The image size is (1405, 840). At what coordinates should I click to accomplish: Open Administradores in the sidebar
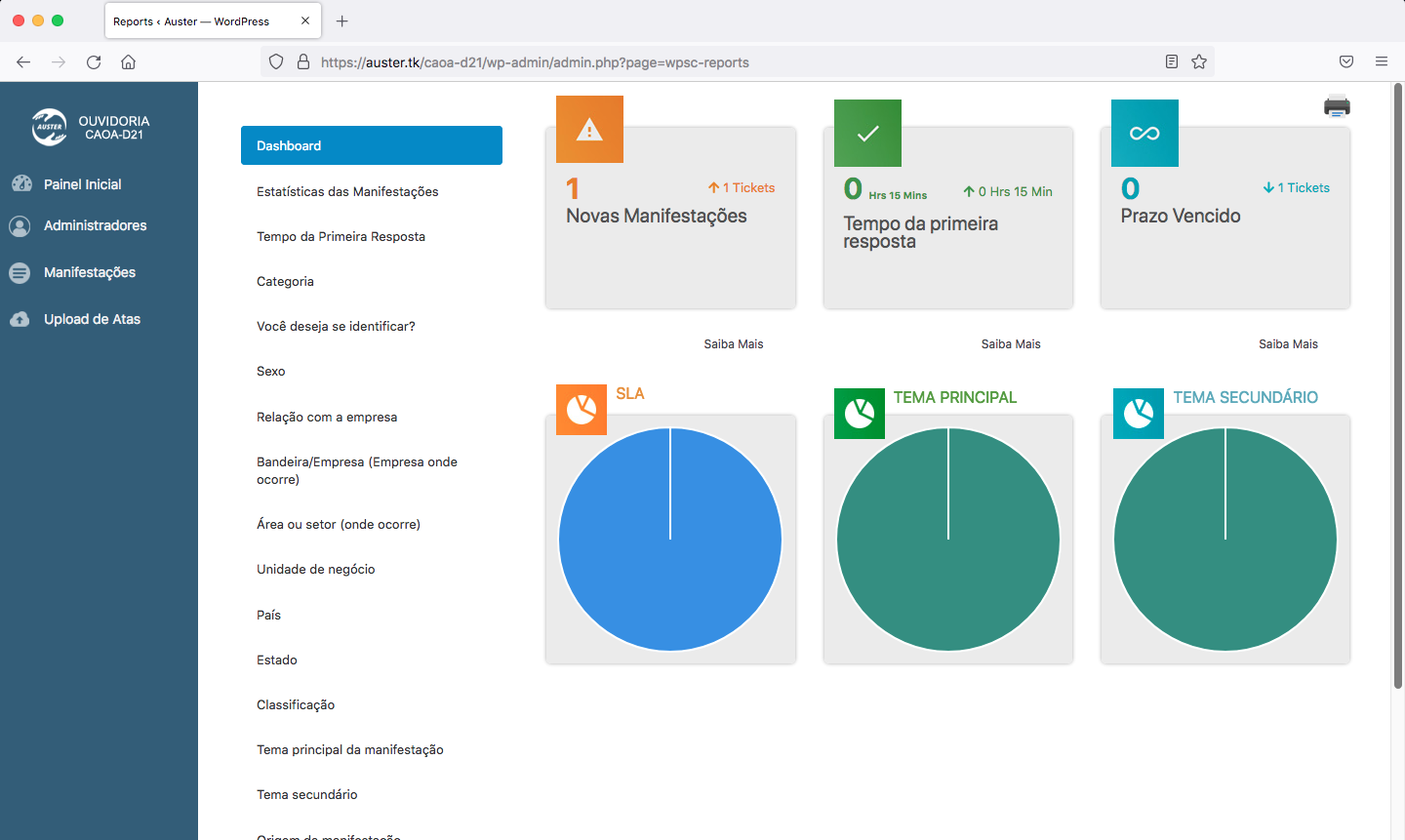pos(95,225)
